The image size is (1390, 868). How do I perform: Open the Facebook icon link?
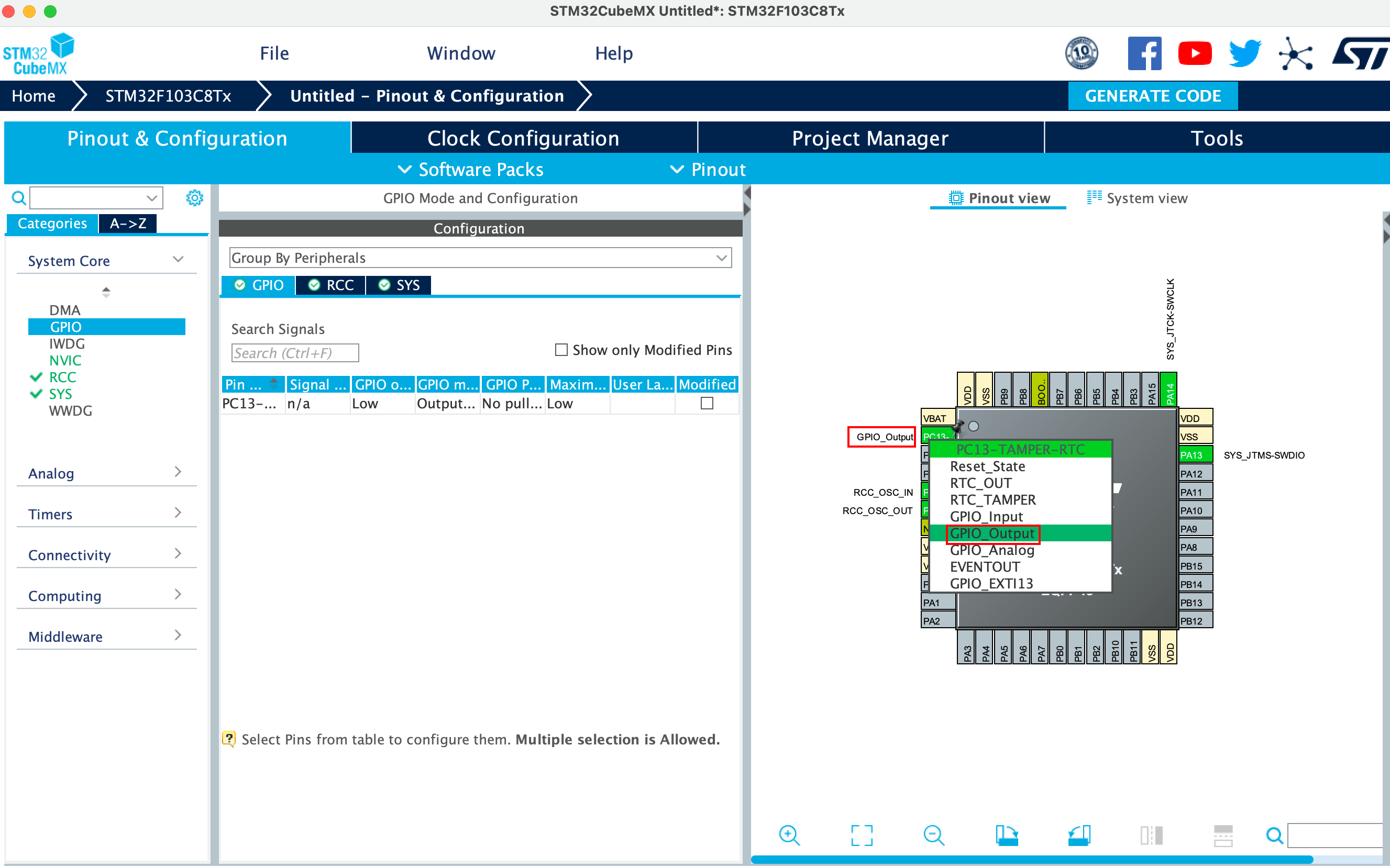(1144, 53)
